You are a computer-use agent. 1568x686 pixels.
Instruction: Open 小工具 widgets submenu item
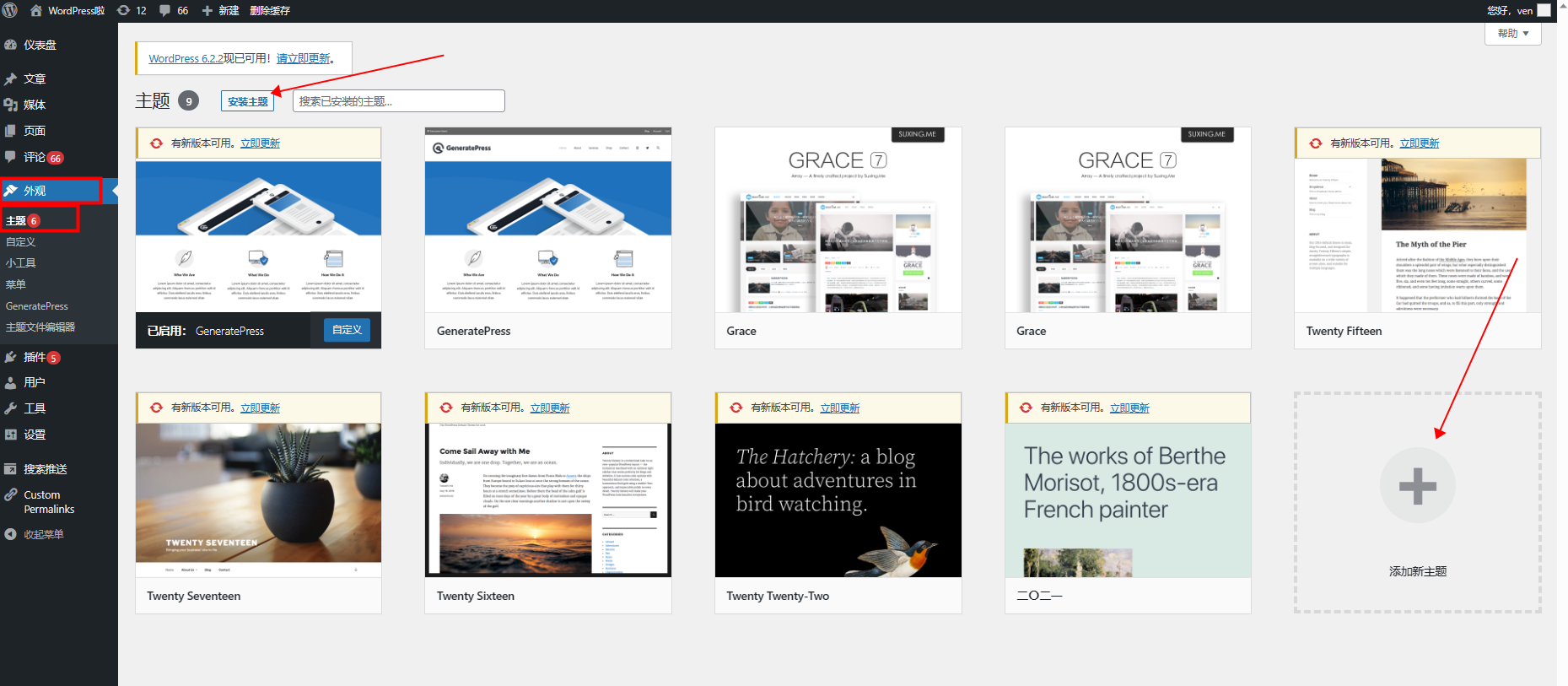tap(21, 263)
